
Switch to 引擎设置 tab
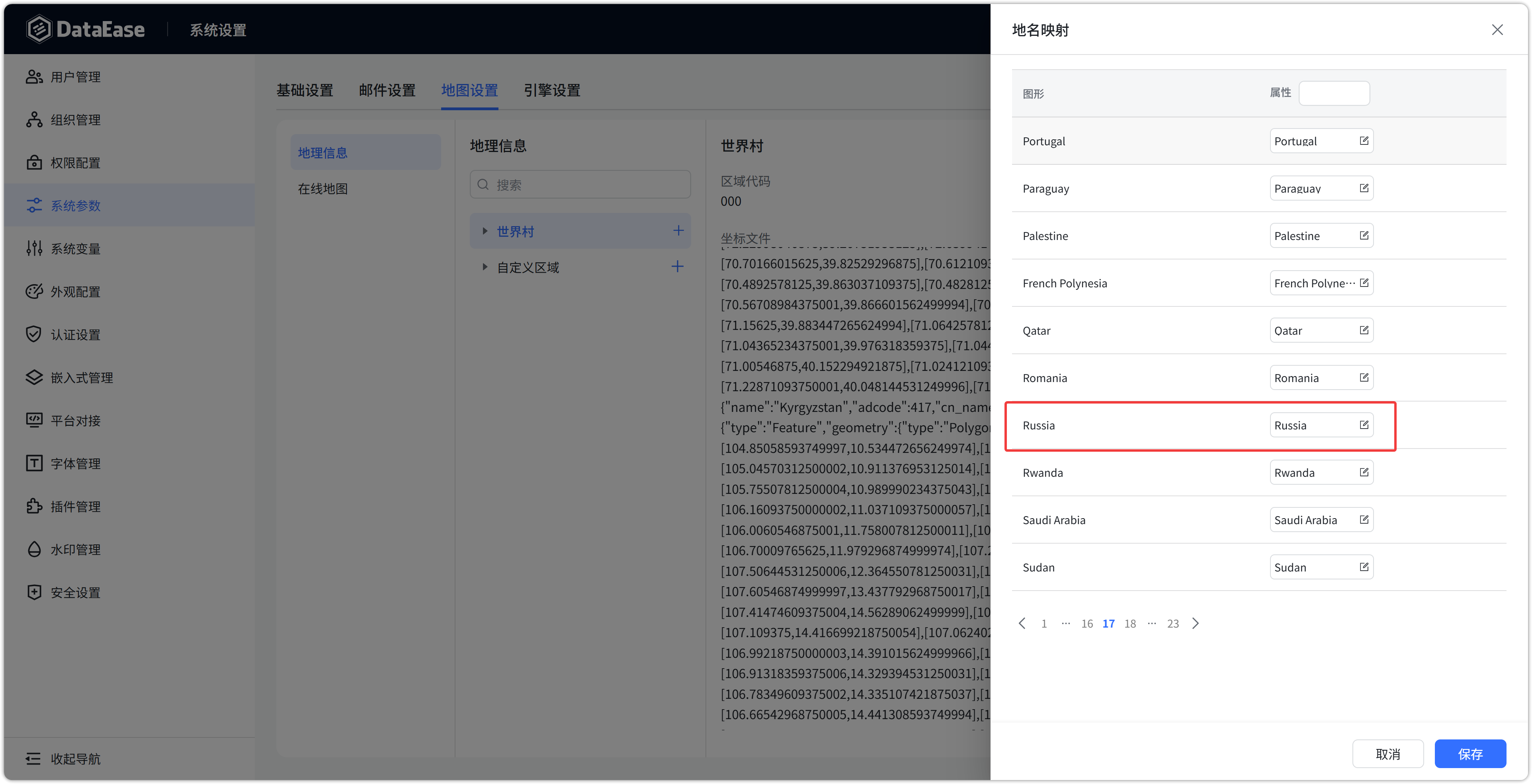552,90
